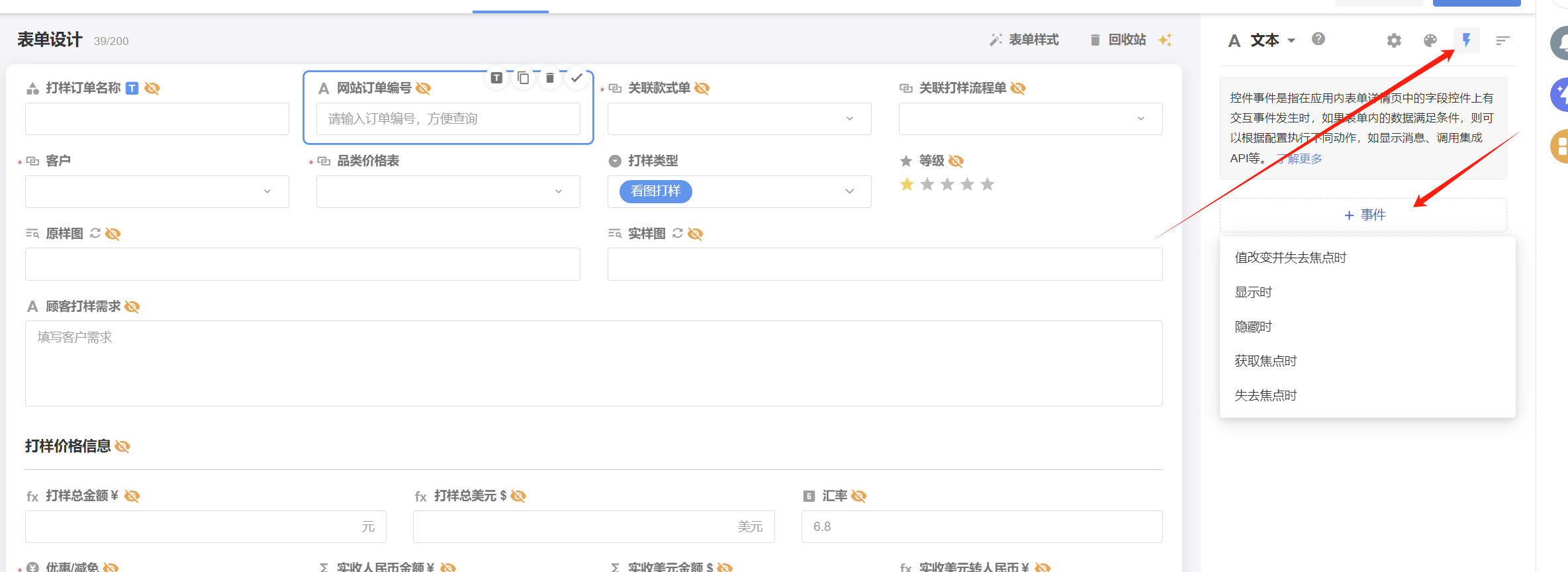
Task: Open the 了解更多 link
Action: click(x=1300, y=158)
